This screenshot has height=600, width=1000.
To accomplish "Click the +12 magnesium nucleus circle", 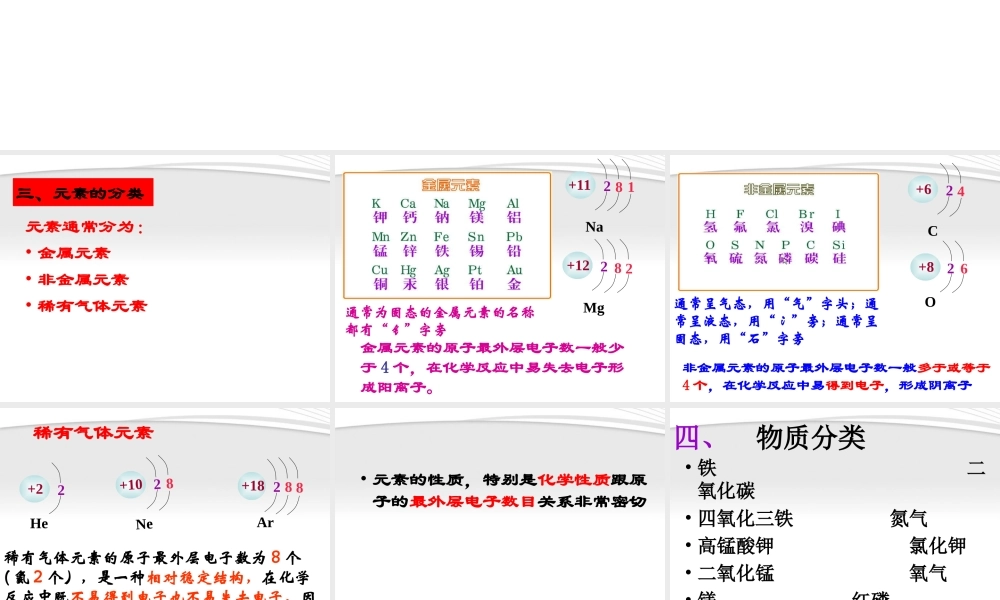I will coord(578,265).
